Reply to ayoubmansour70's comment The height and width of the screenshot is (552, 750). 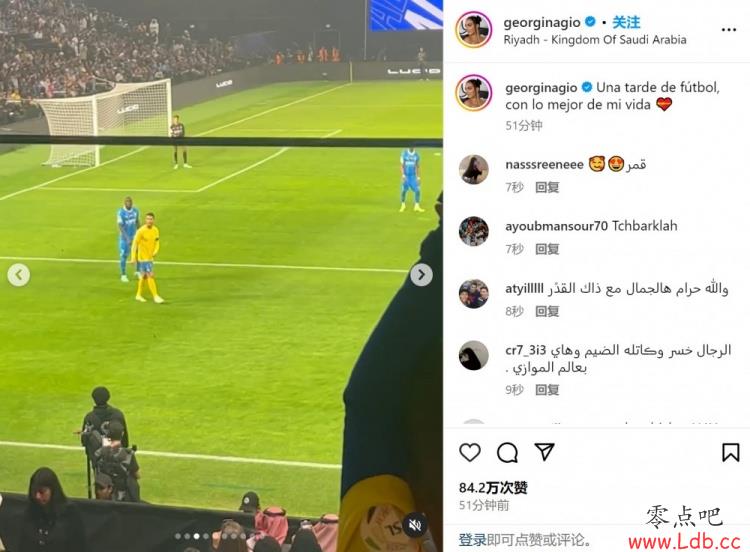point(547,249)
